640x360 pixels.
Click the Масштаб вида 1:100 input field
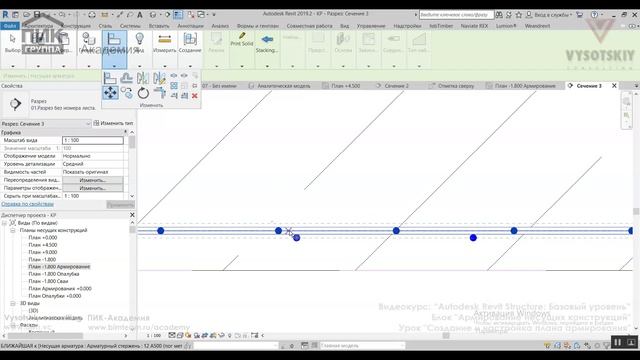pyautogui.click(x=93, y=140)
